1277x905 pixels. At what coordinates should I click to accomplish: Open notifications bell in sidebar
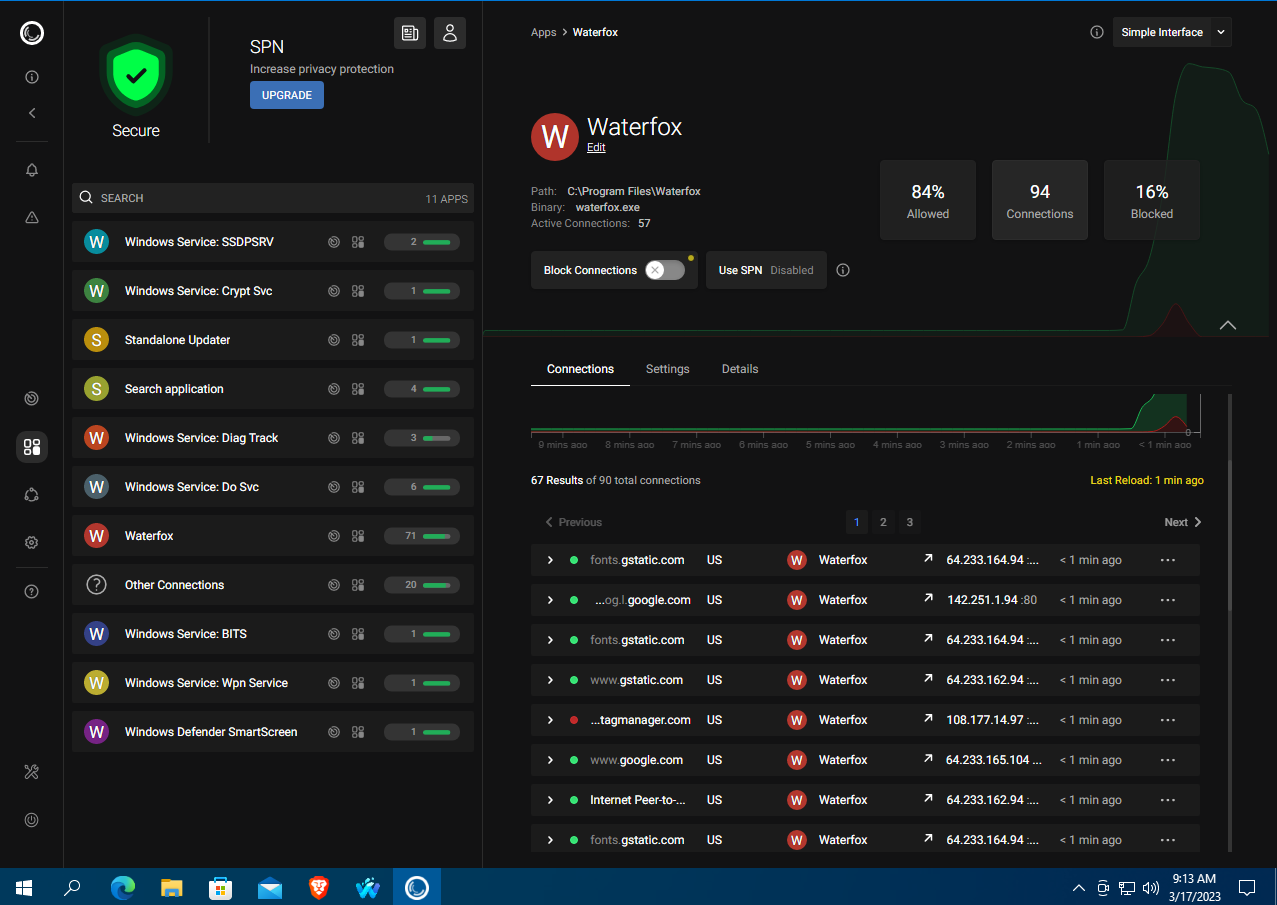(31, 170)
